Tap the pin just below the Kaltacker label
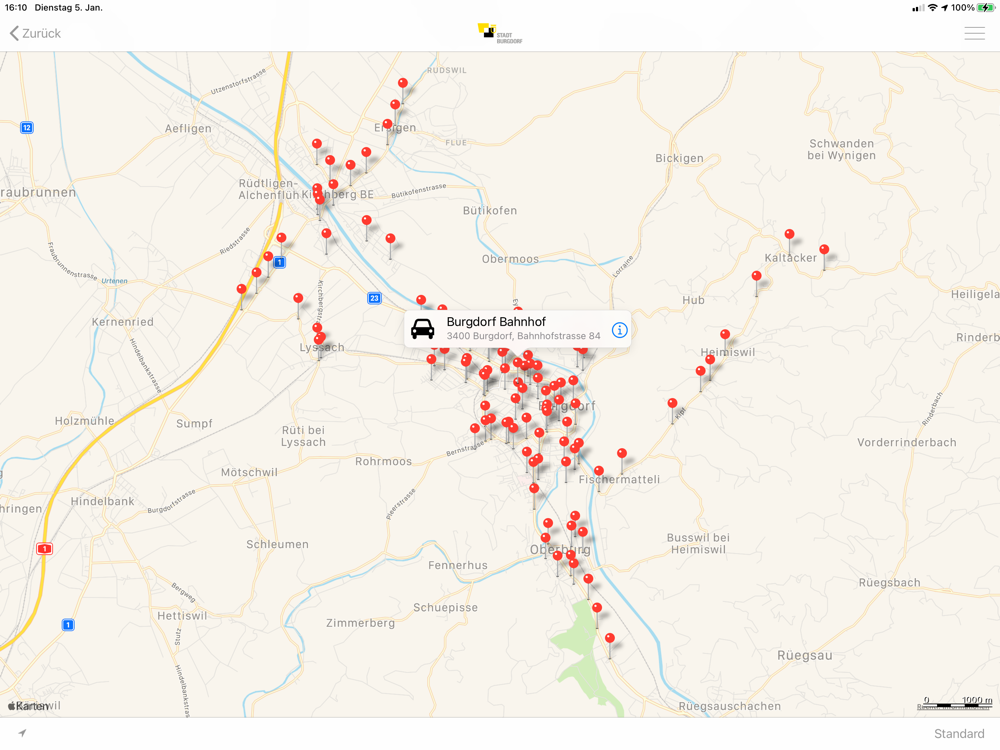Screen dimensions: 1000x750 click(756, 276)
